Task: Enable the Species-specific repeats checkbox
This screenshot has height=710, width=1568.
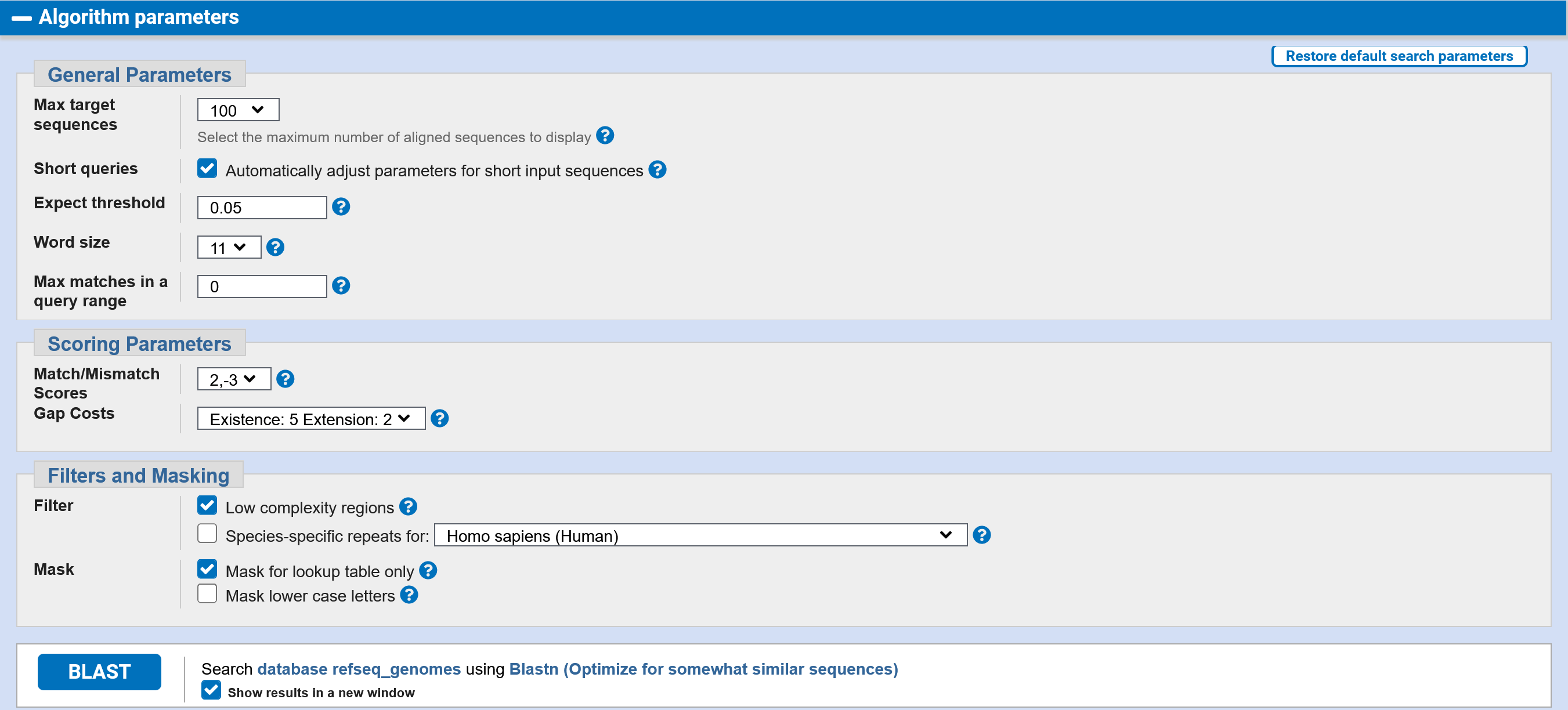Action: click(207, 534)
